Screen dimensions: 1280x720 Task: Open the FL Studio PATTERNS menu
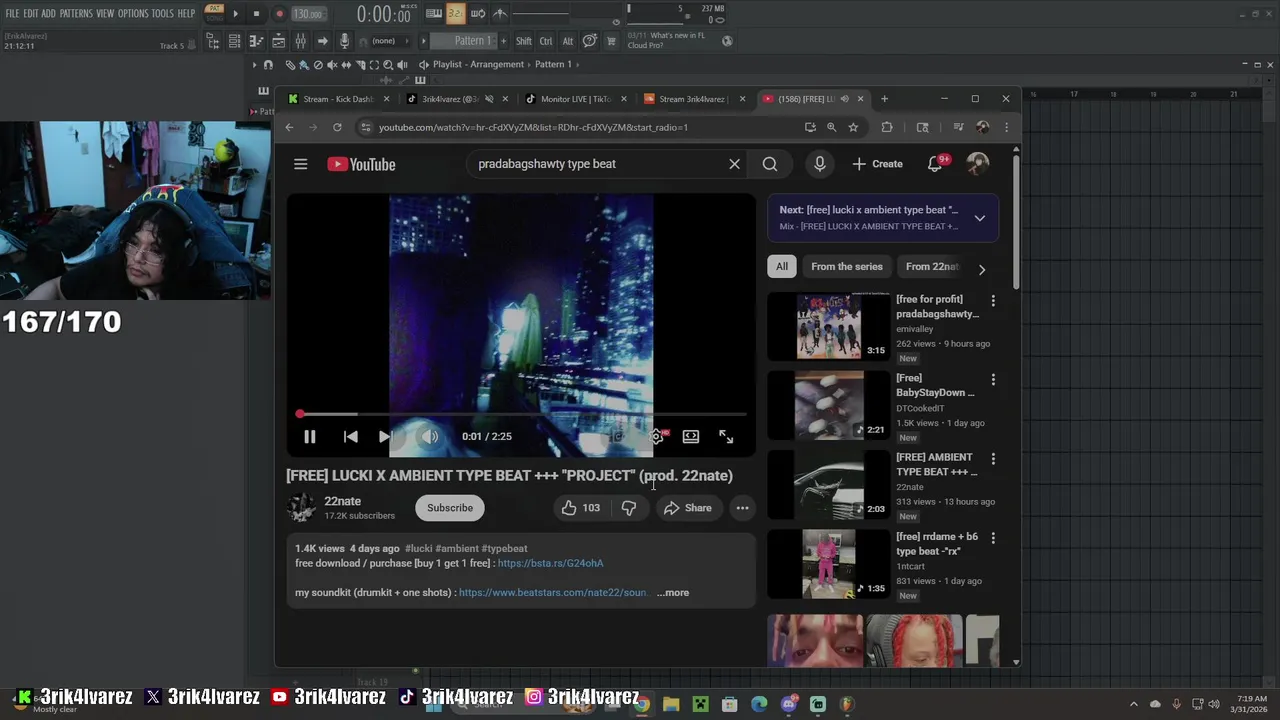76,14
